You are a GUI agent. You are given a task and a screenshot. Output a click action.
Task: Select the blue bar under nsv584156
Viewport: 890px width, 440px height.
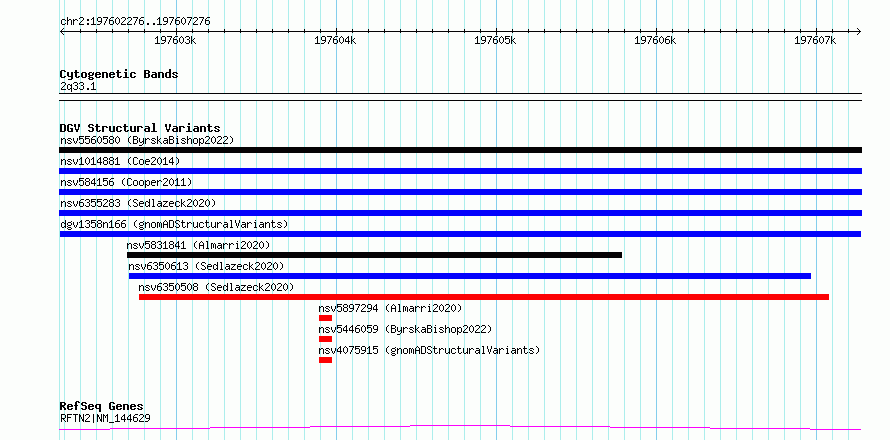pyautogui.click(x=460, y=192)
